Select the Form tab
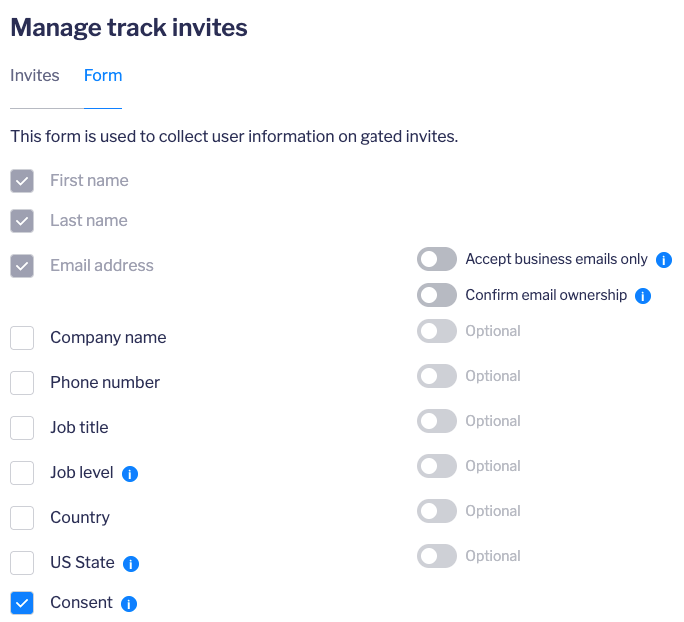Viewport: 684px width, 622px height. tap(103, 76)
